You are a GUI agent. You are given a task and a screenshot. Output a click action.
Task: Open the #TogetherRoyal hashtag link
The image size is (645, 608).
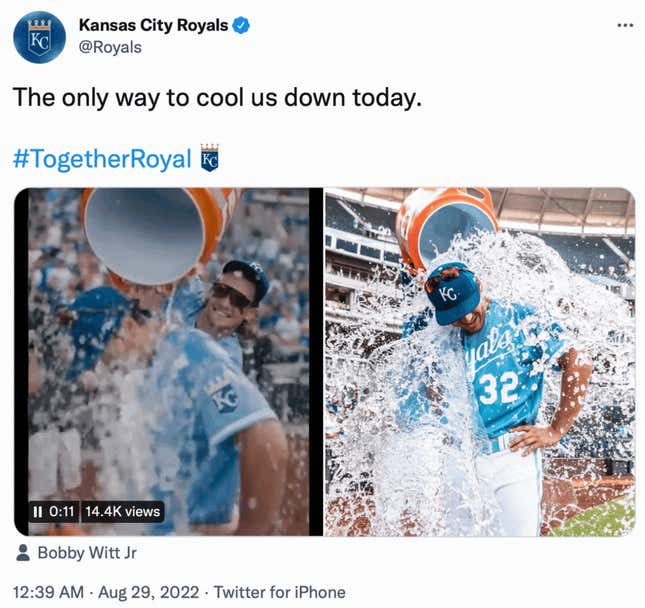point(102,159)
